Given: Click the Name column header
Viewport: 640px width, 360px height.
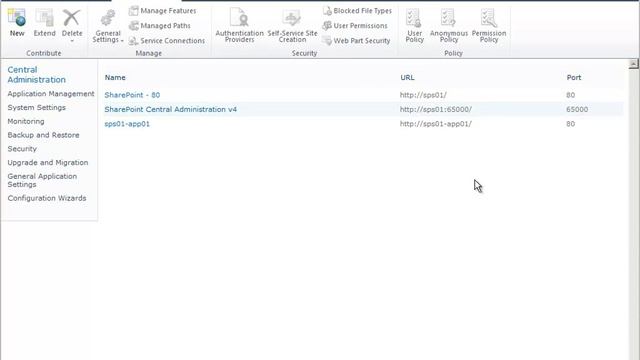Looking at the screenshot, I should [115, 78].
